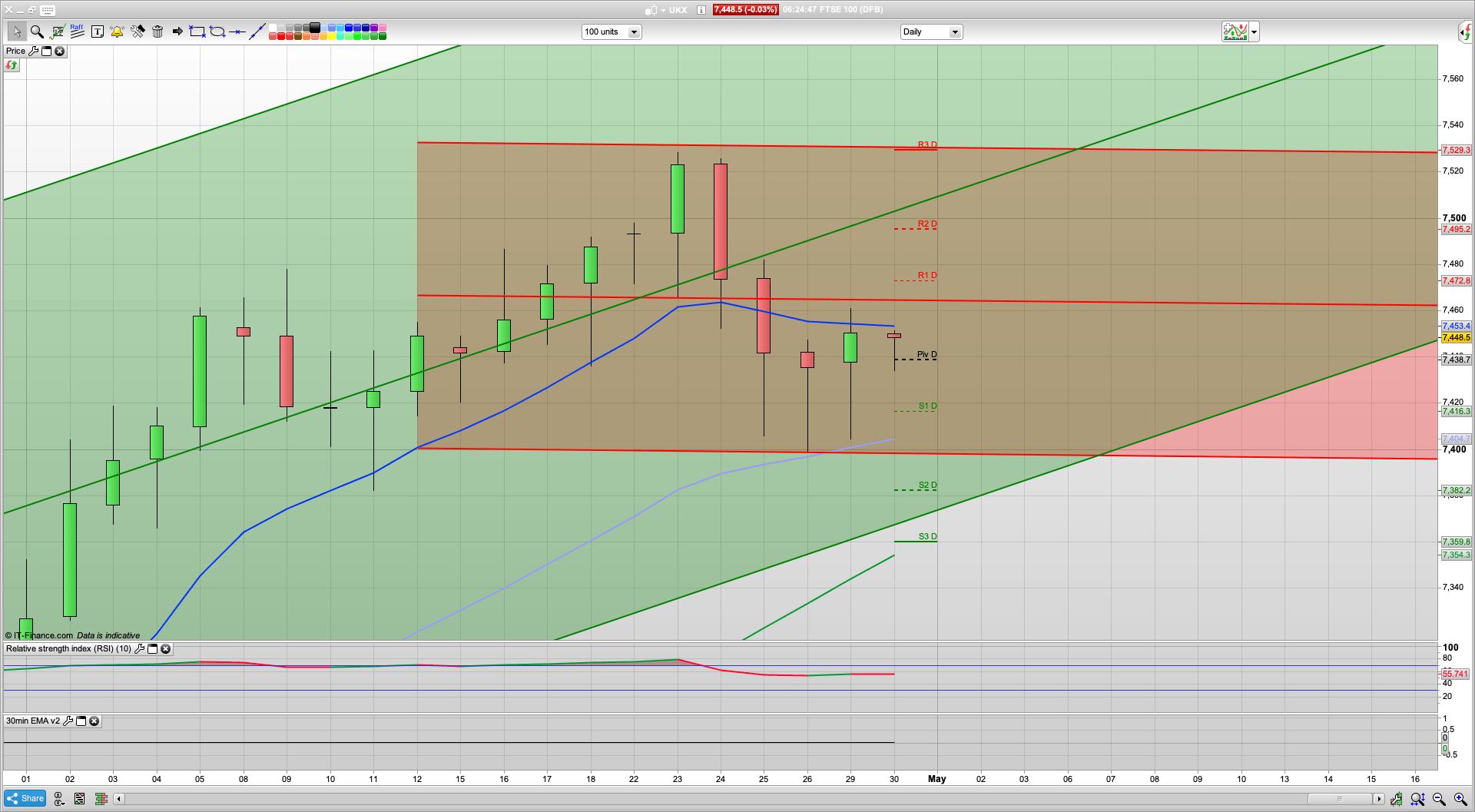Toggle the red-green swap arrows button
Screen dimensions: 1475x812
click(12, 65)
